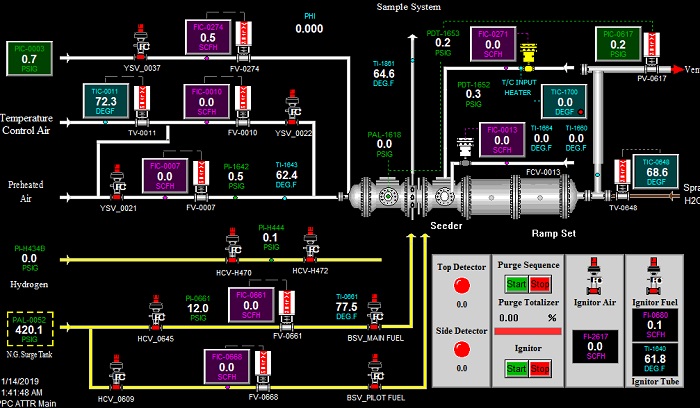
Task: Select the FV-0274 flow valve
Action: click(244, 41)
